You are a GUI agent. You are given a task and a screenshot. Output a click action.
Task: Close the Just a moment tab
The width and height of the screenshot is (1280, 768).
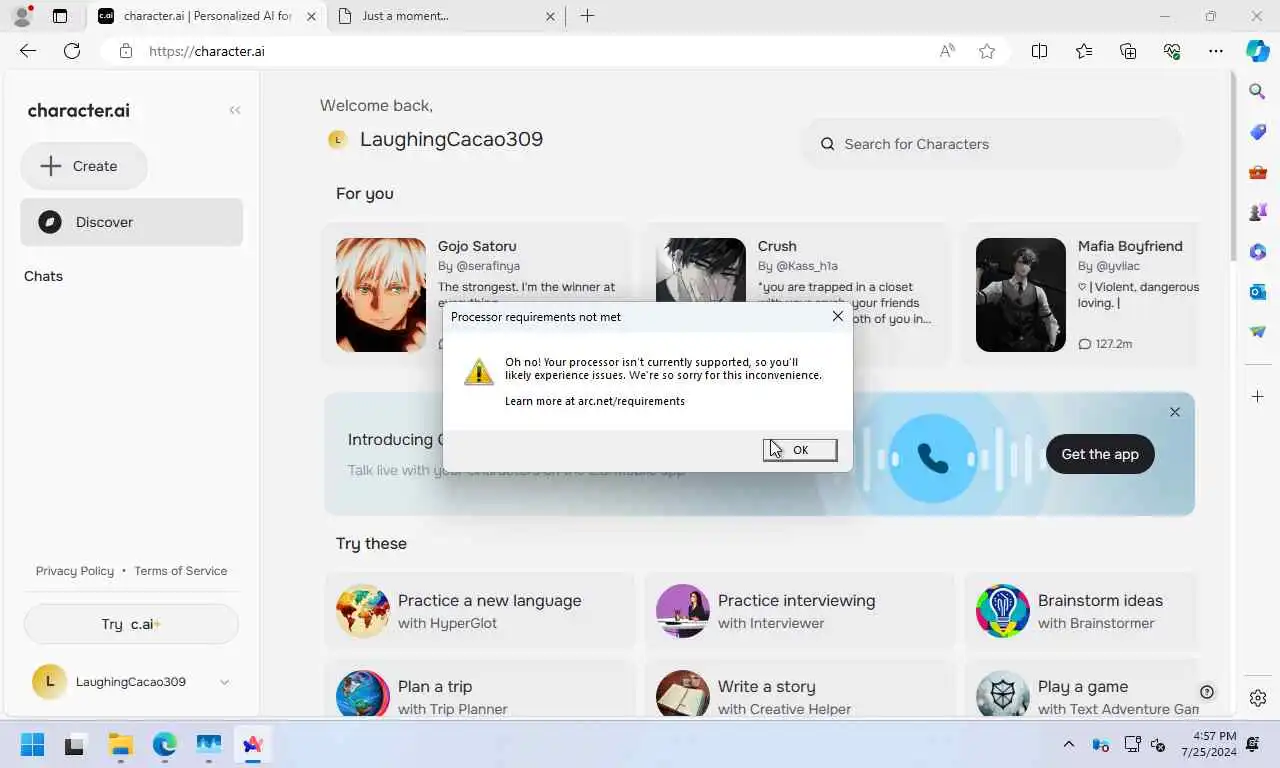tap(551, 16)
